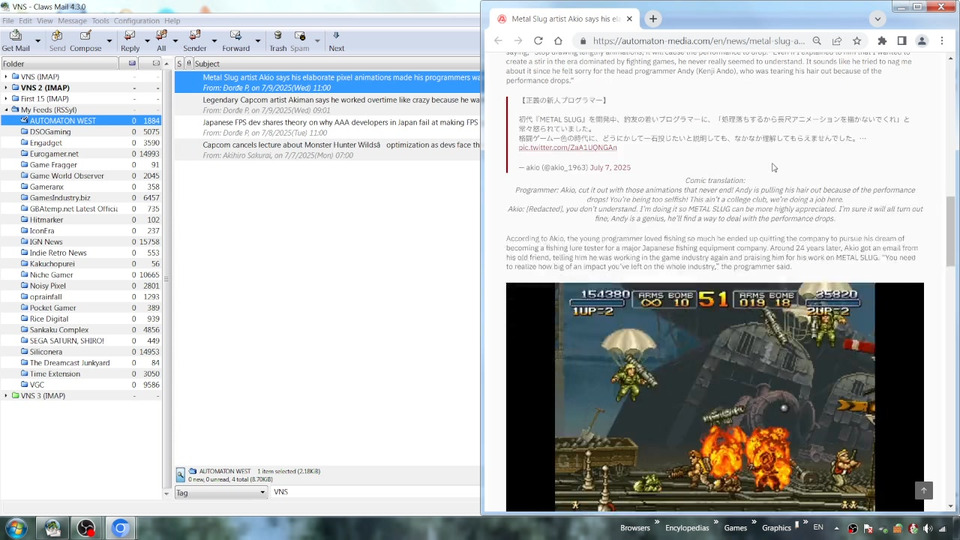Go to Next unread message
The image size is (960, 540).
(x=336, y=41)
